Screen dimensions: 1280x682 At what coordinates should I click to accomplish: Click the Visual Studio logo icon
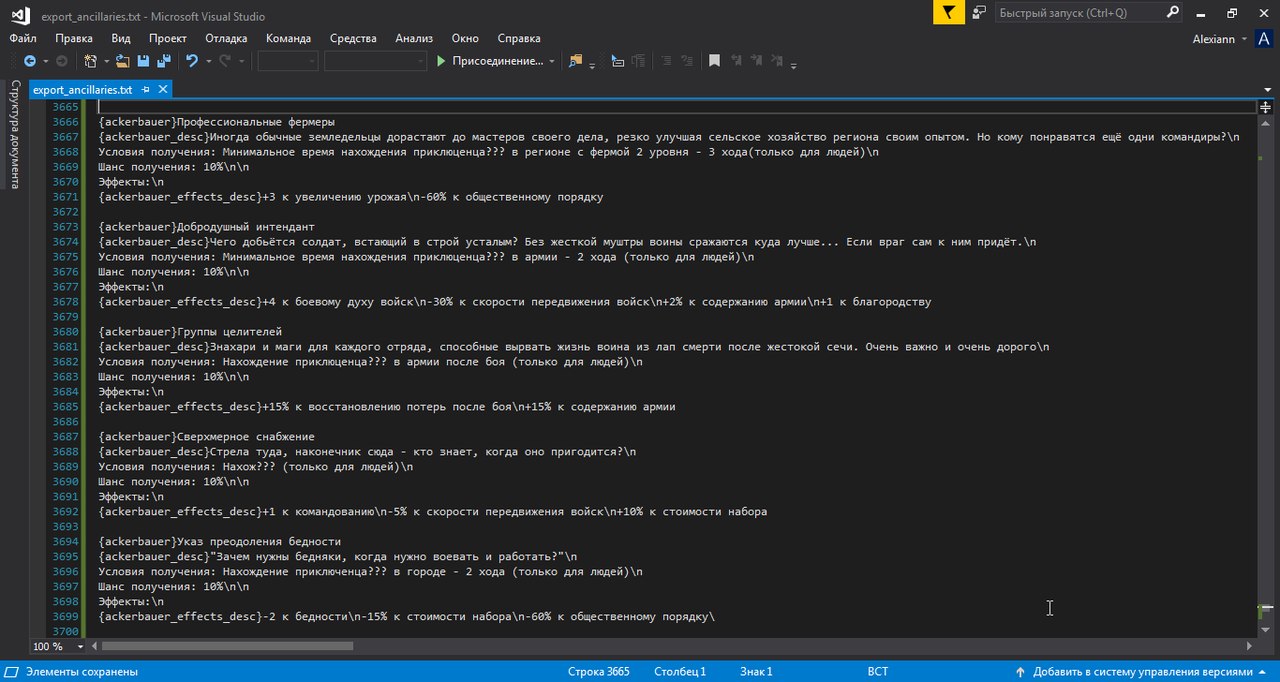pyautogui.click(x=18, y=16)
